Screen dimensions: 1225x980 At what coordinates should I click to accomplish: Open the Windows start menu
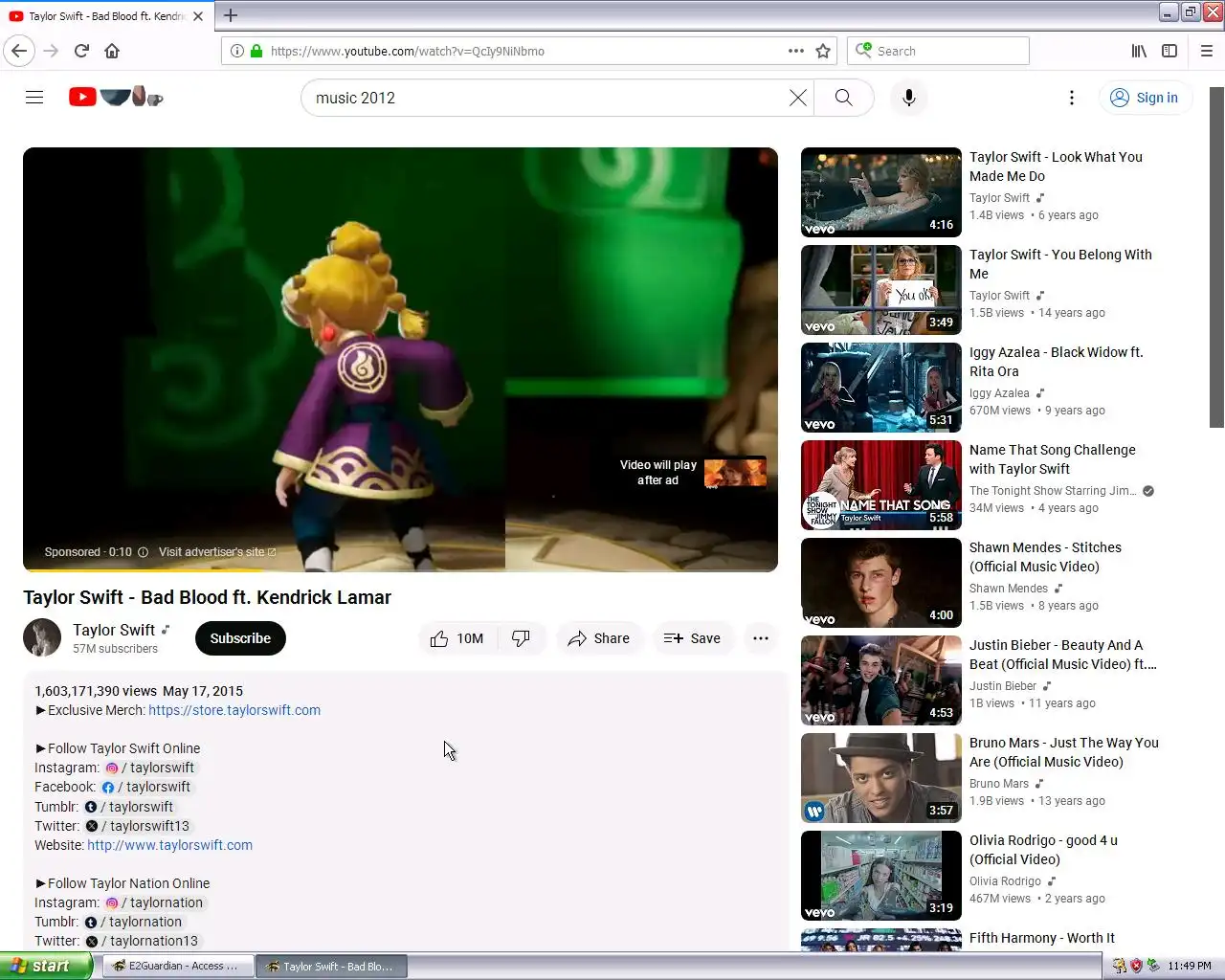tap(46, 966)
